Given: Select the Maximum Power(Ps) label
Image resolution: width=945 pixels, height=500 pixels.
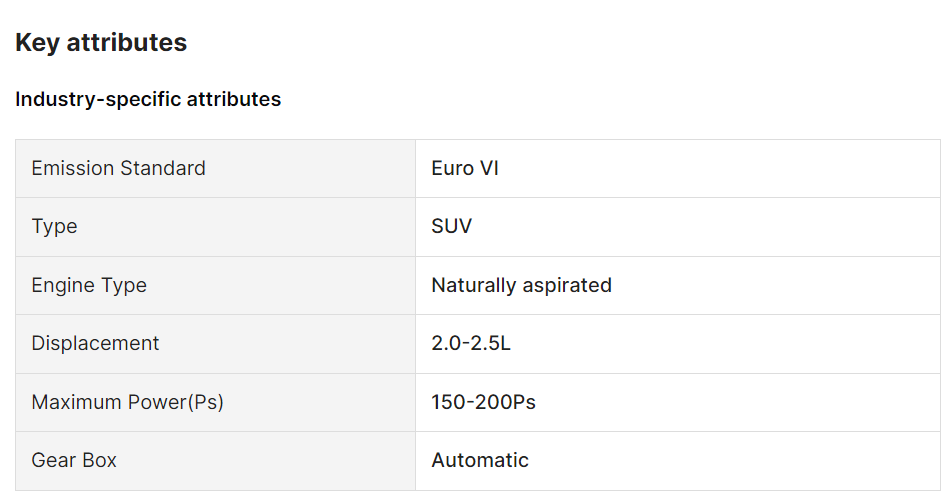Looking at the screenshot, I should coord(127,402).
